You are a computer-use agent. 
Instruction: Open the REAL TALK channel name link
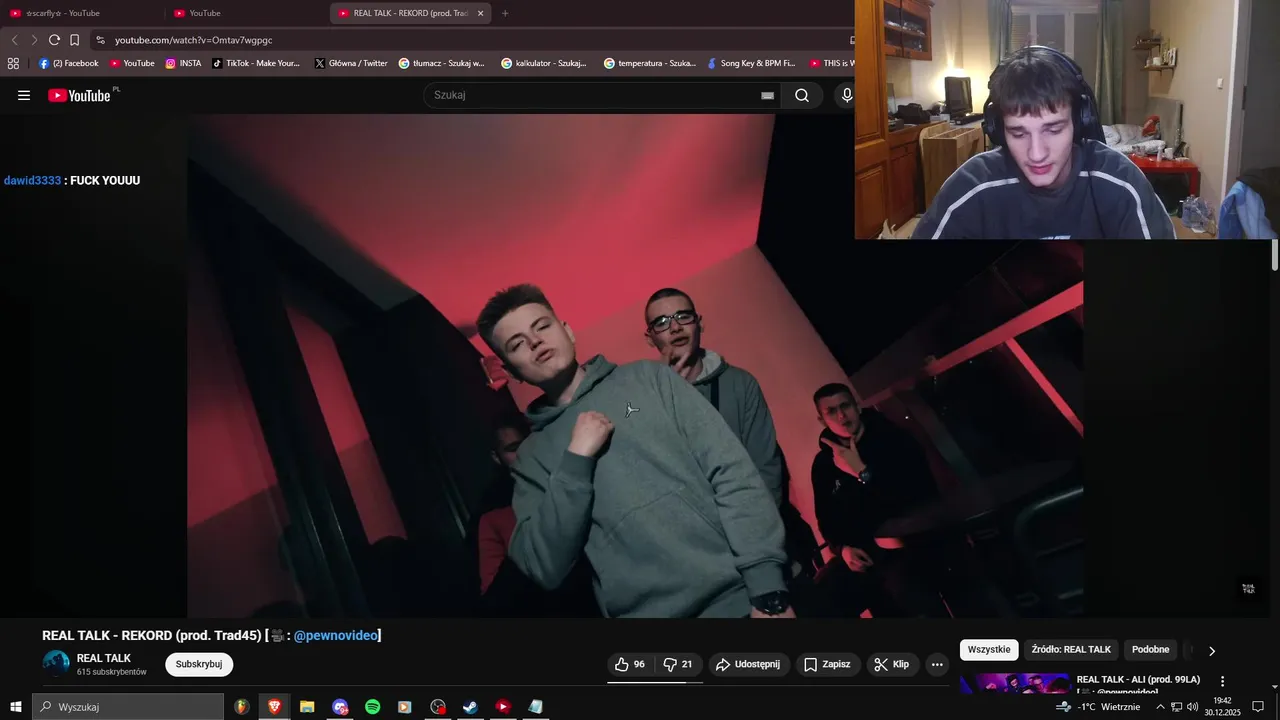pyautogui.click(x=104, y=658)
